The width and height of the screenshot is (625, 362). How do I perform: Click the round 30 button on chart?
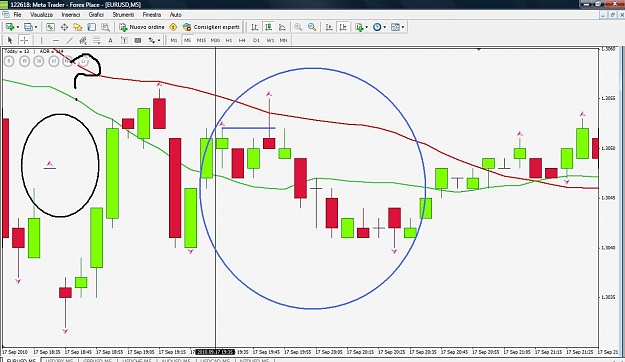[x=39, y=61]
